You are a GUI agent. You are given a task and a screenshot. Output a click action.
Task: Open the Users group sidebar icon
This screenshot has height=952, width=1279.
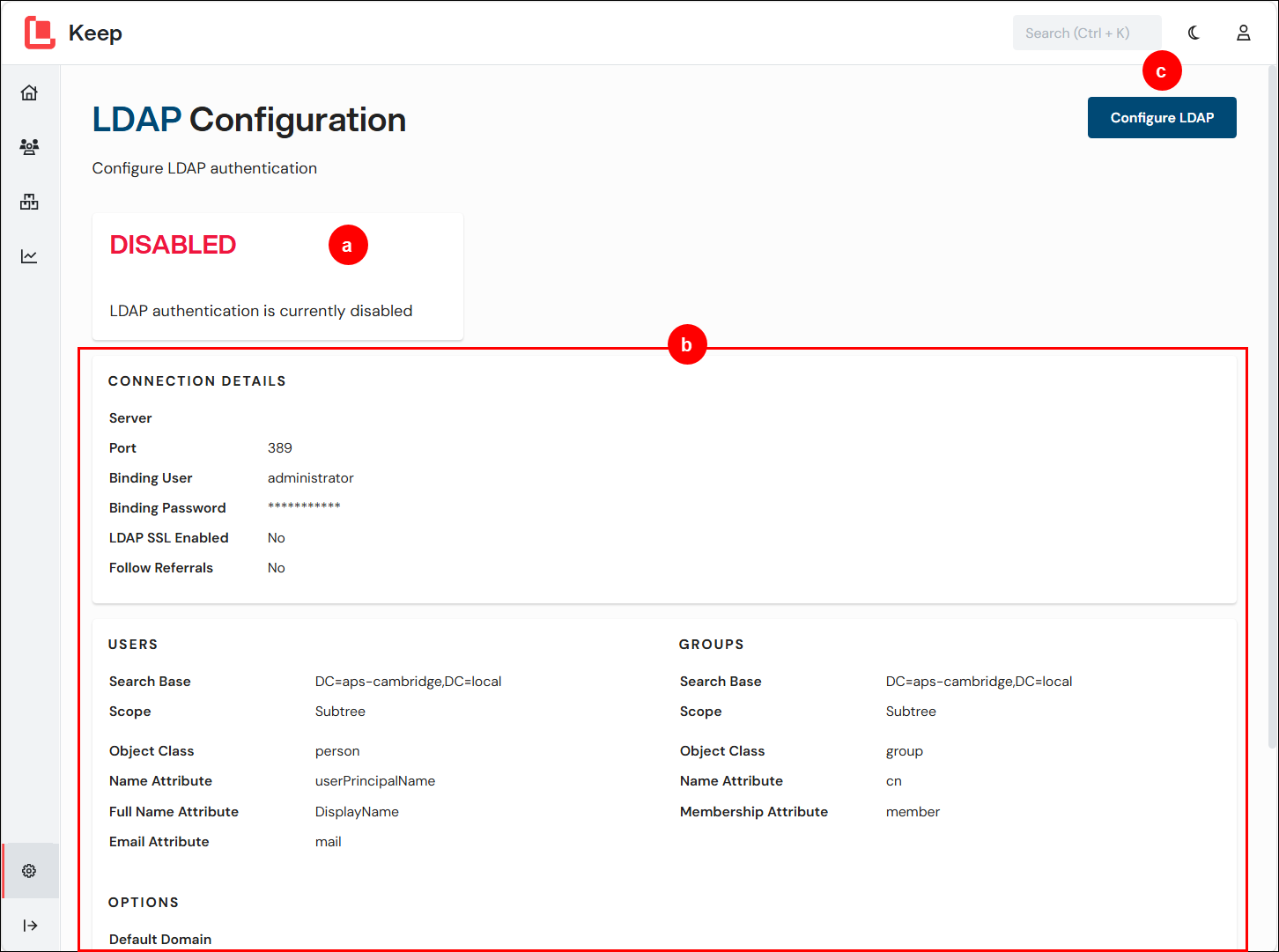click(x=29, y=147)
